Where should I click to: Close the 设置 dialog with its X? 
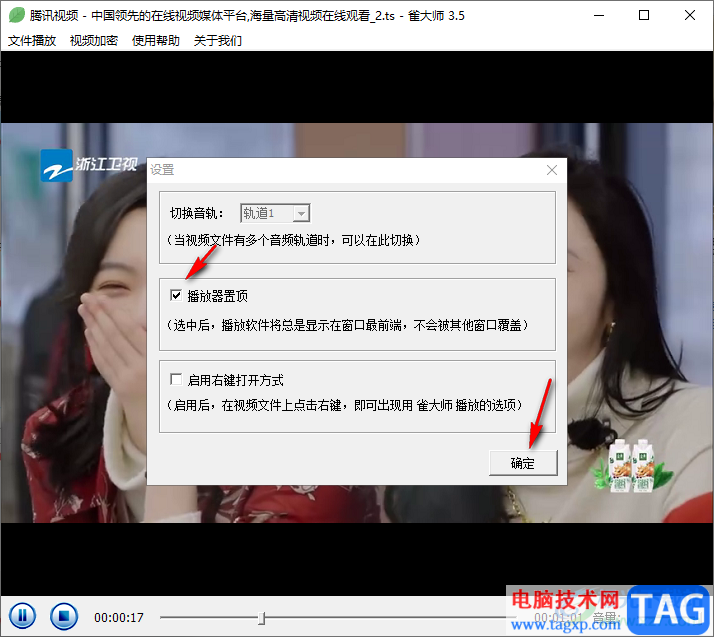[552, 170]
